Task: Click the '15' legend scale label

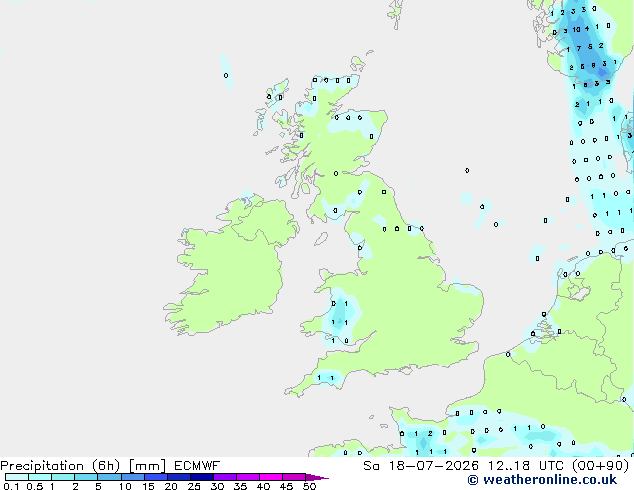Action: (148, 486)
